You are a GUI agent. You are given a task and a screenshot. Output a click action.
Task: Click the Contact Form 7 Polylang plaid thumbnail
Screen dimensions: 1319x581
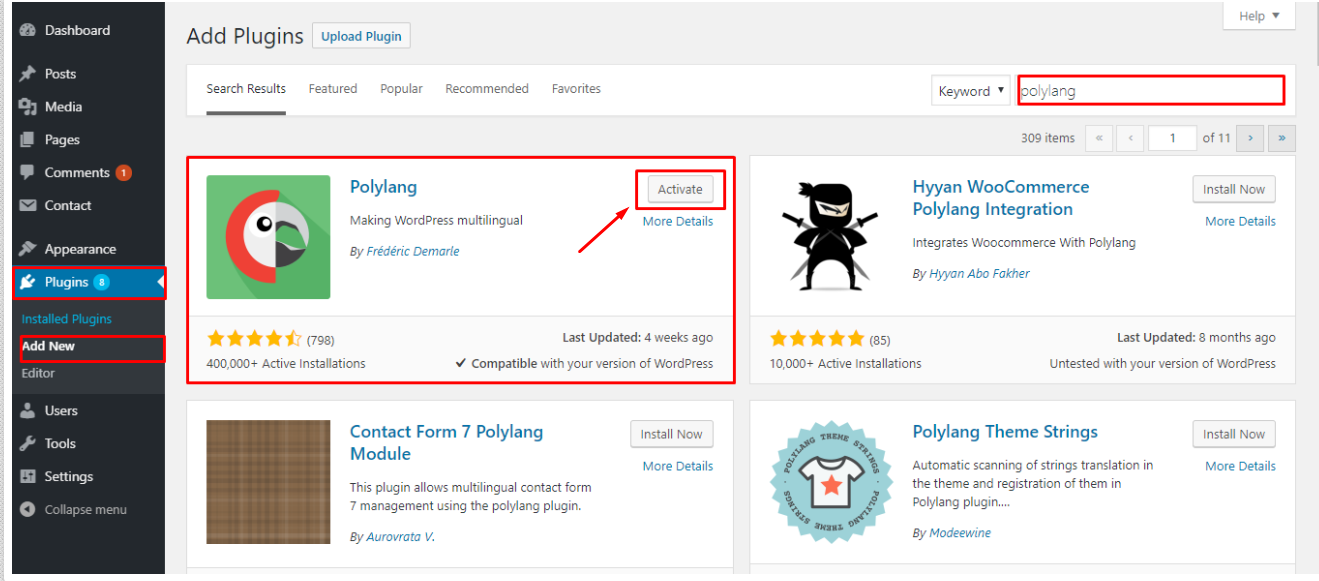point(268,482)
